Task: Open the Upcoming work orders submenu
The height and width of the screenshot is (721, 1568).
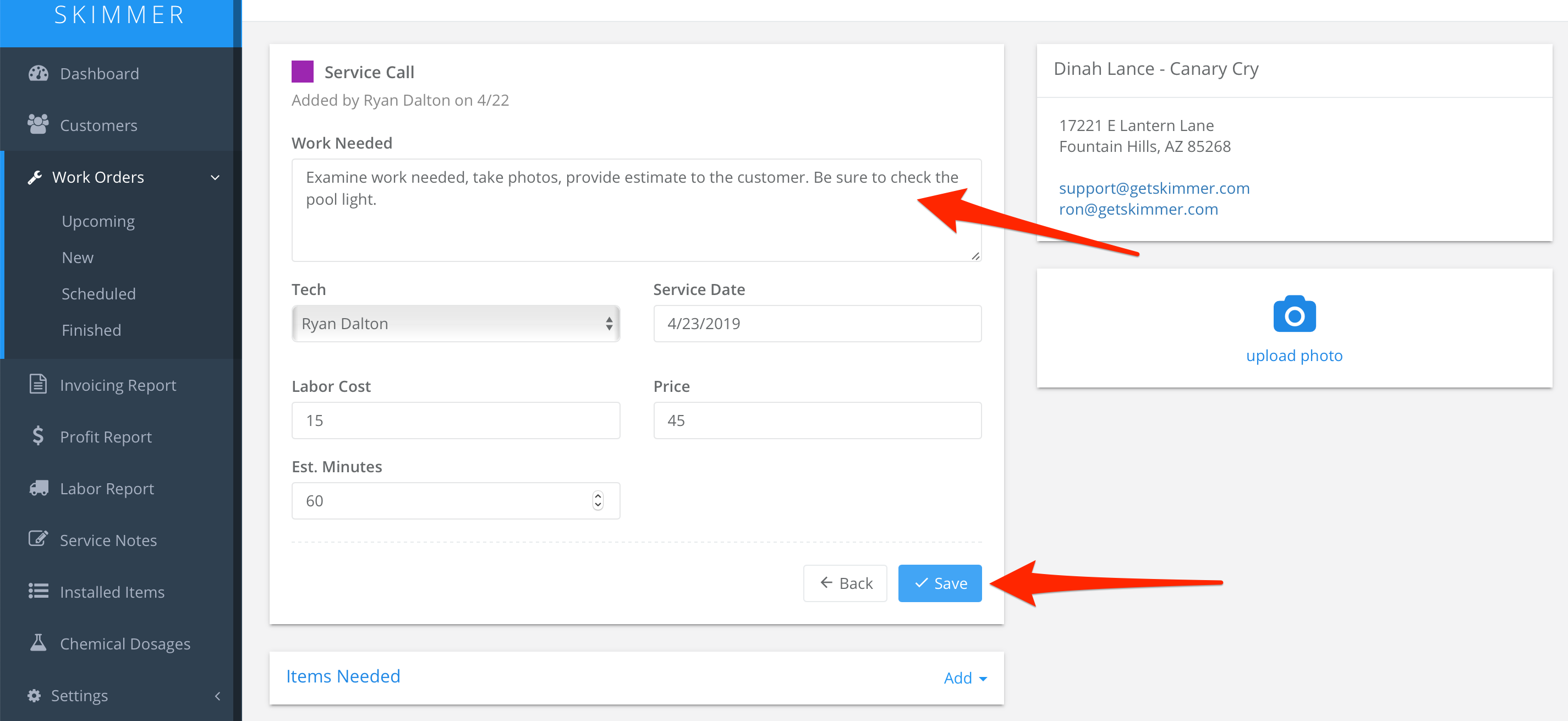Action: [98, 221]
